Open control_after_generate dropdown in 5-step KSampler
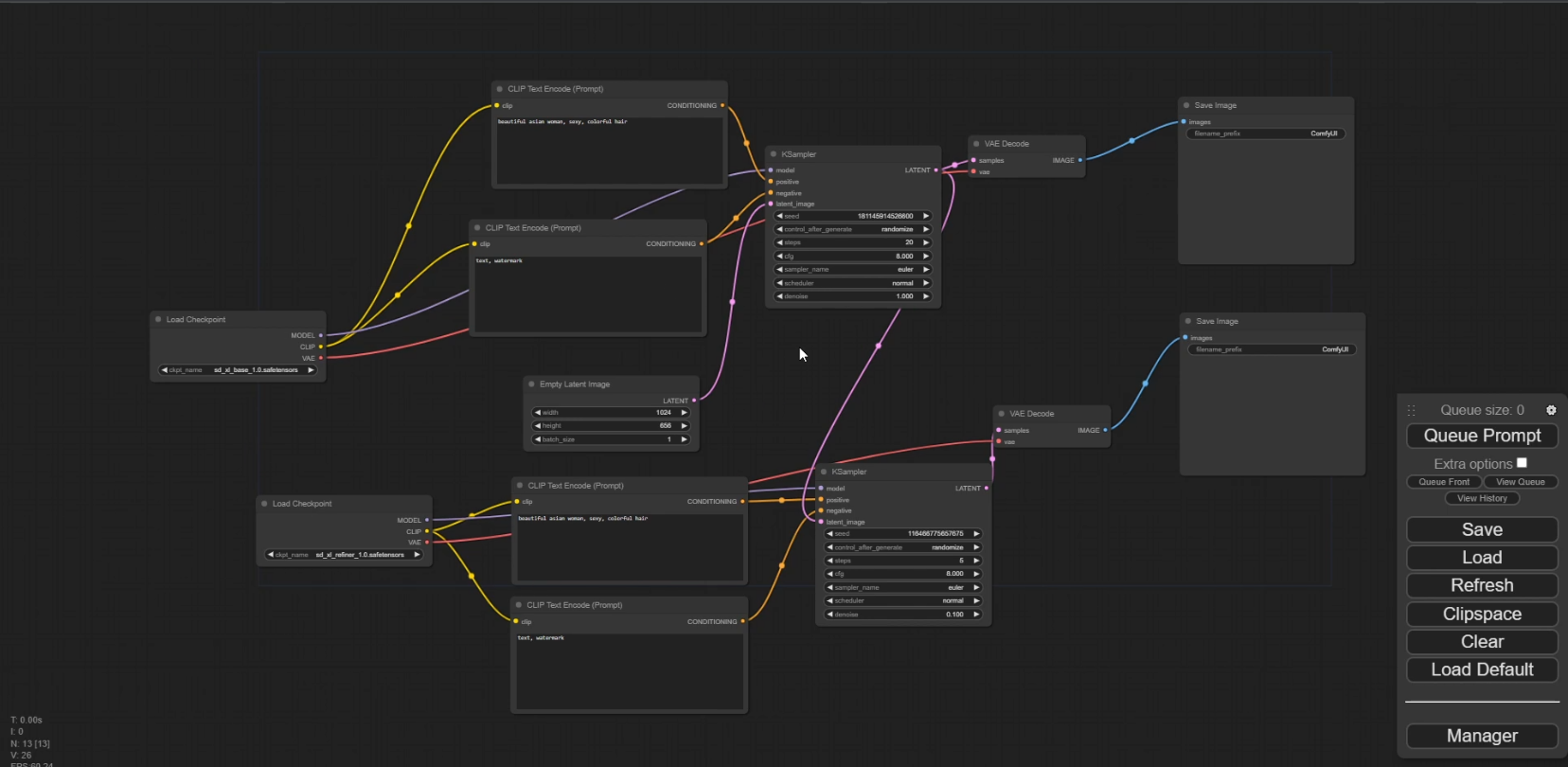 click(903, 547)
